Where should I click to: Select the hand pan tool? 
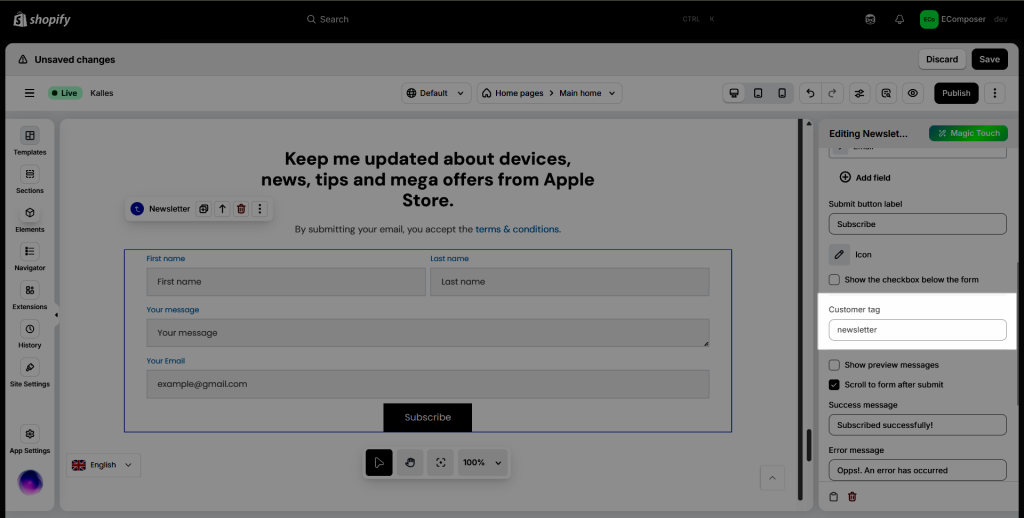[x=409, y=463]
